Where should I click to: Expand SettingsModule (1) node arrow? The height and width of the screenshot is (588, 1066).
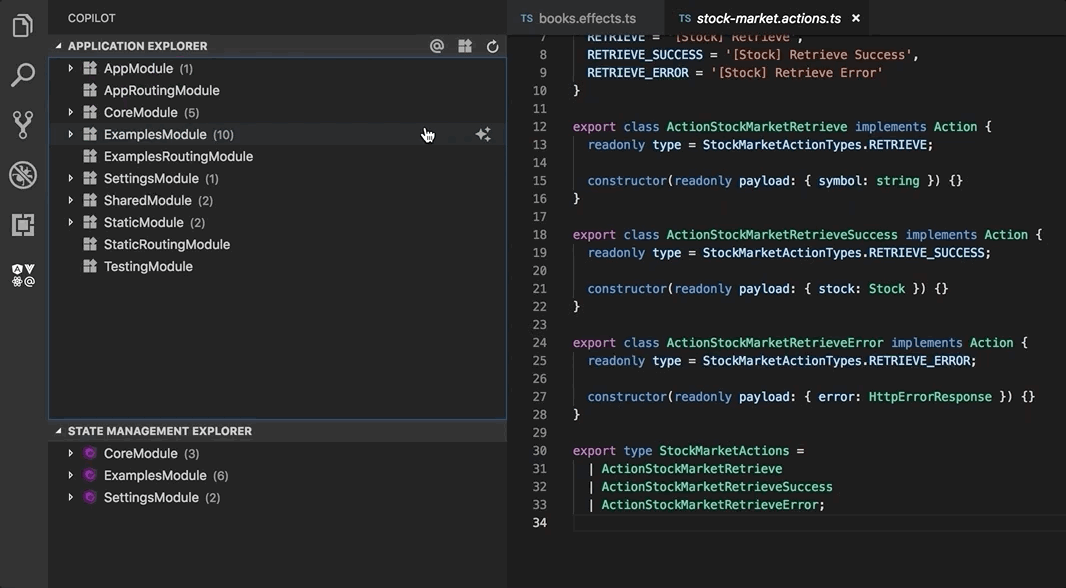point(70,178)
